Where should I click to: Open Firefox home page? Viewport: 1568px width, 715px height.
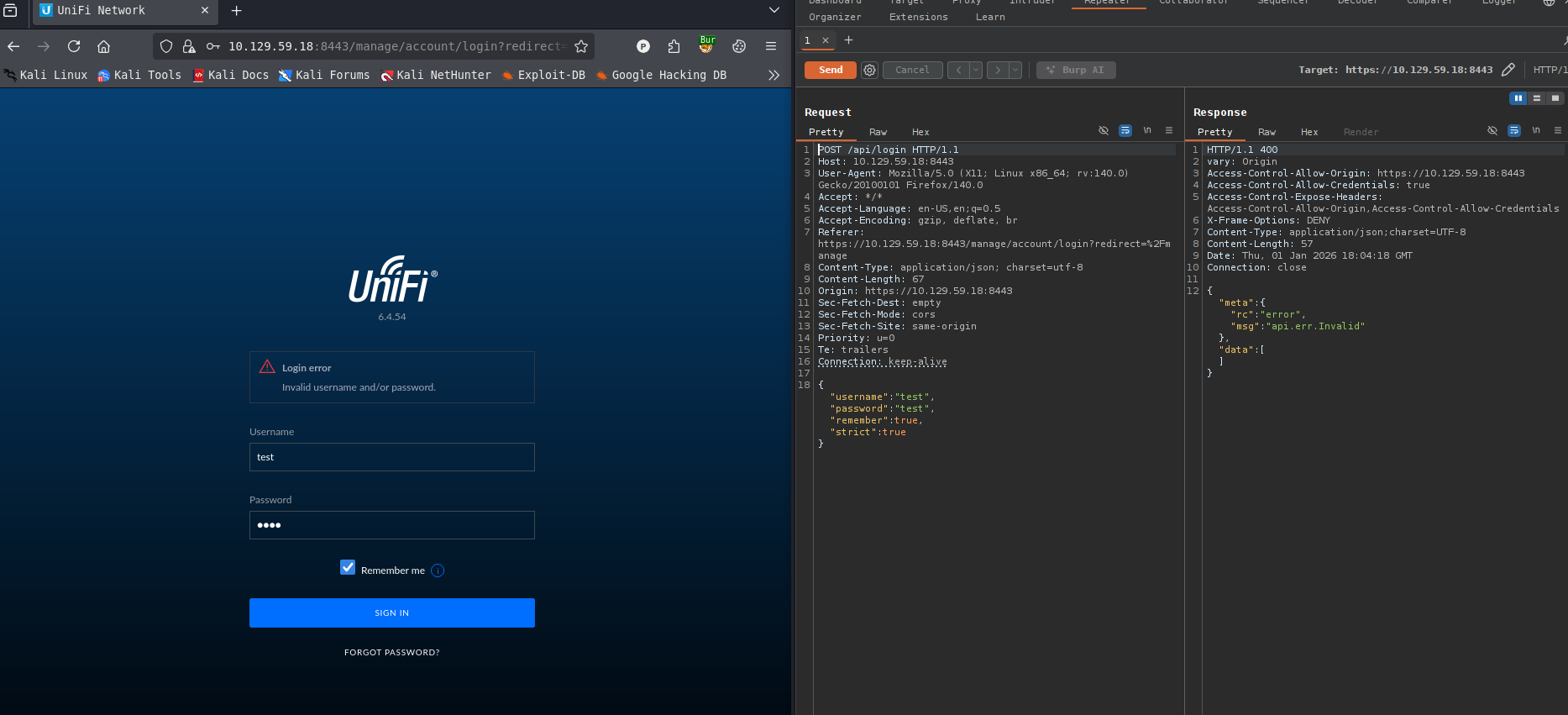pos(104,46)
